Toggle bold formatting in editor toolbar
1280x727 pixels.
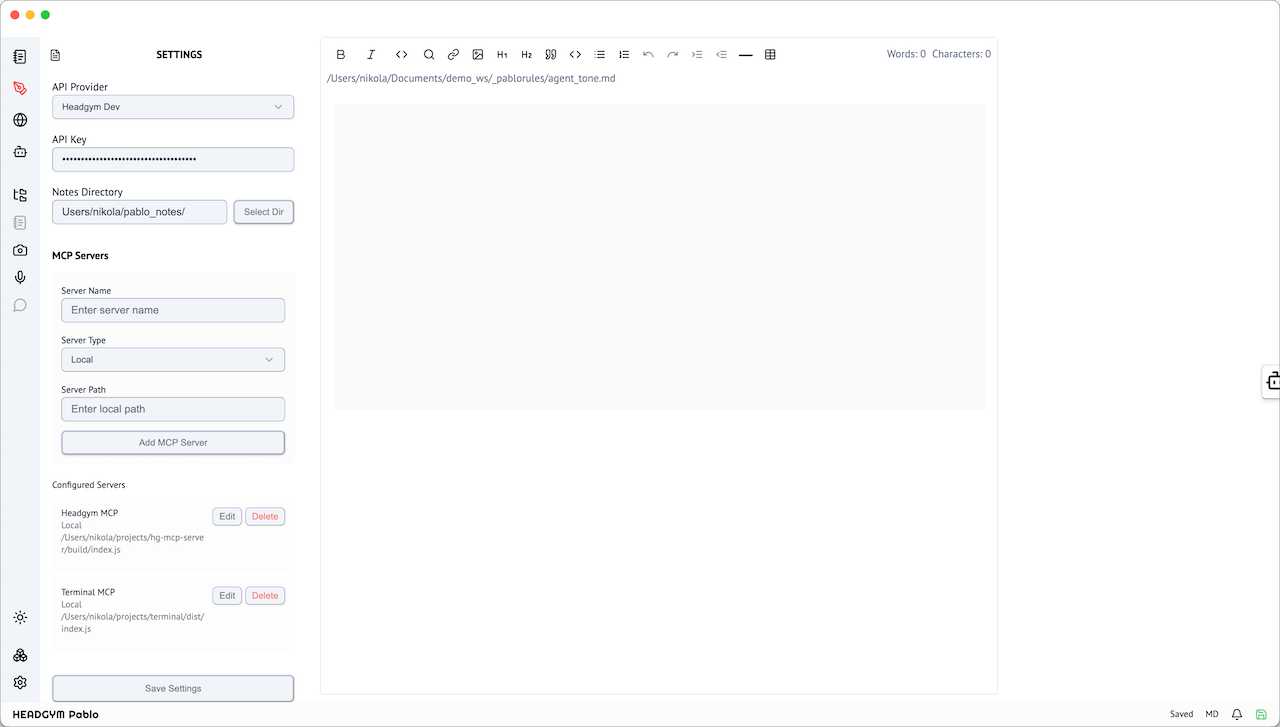tap(341, 55)
